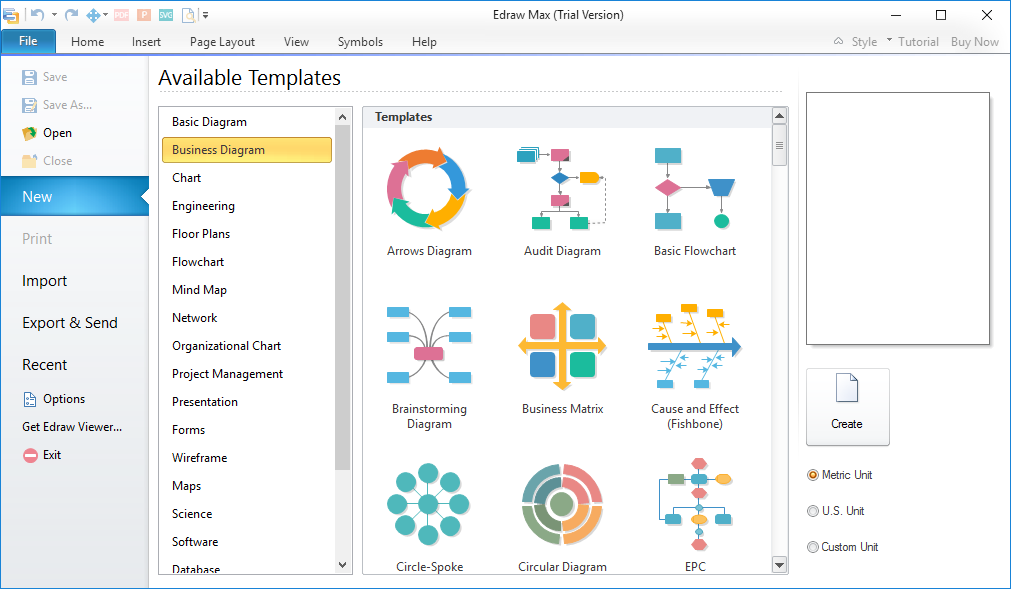Image resolution: width=1011 pixels, height=589 pixels.
Task: Click the Undo arrow in quick access toolbar
Action: (37, 14)
